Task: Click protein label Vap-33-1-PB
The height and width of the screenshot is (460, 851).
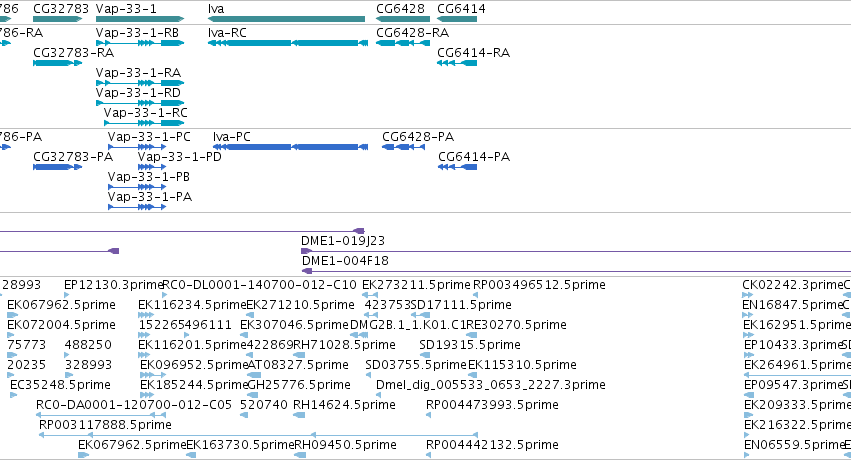Action: point(149,177)
